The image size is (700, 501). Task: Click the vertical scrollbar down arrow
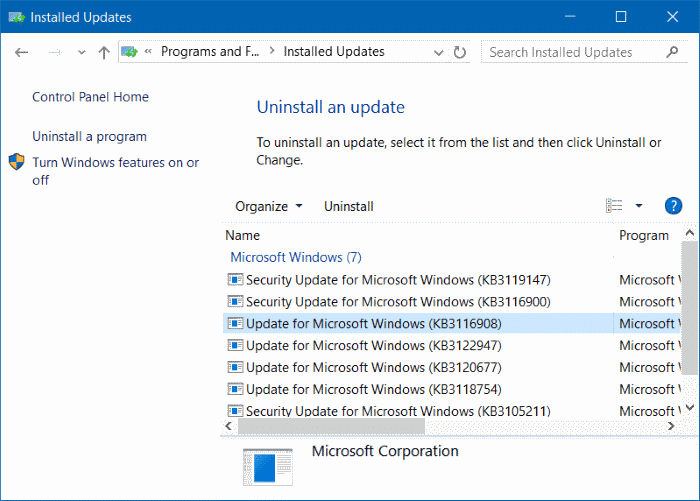[690, 407]
